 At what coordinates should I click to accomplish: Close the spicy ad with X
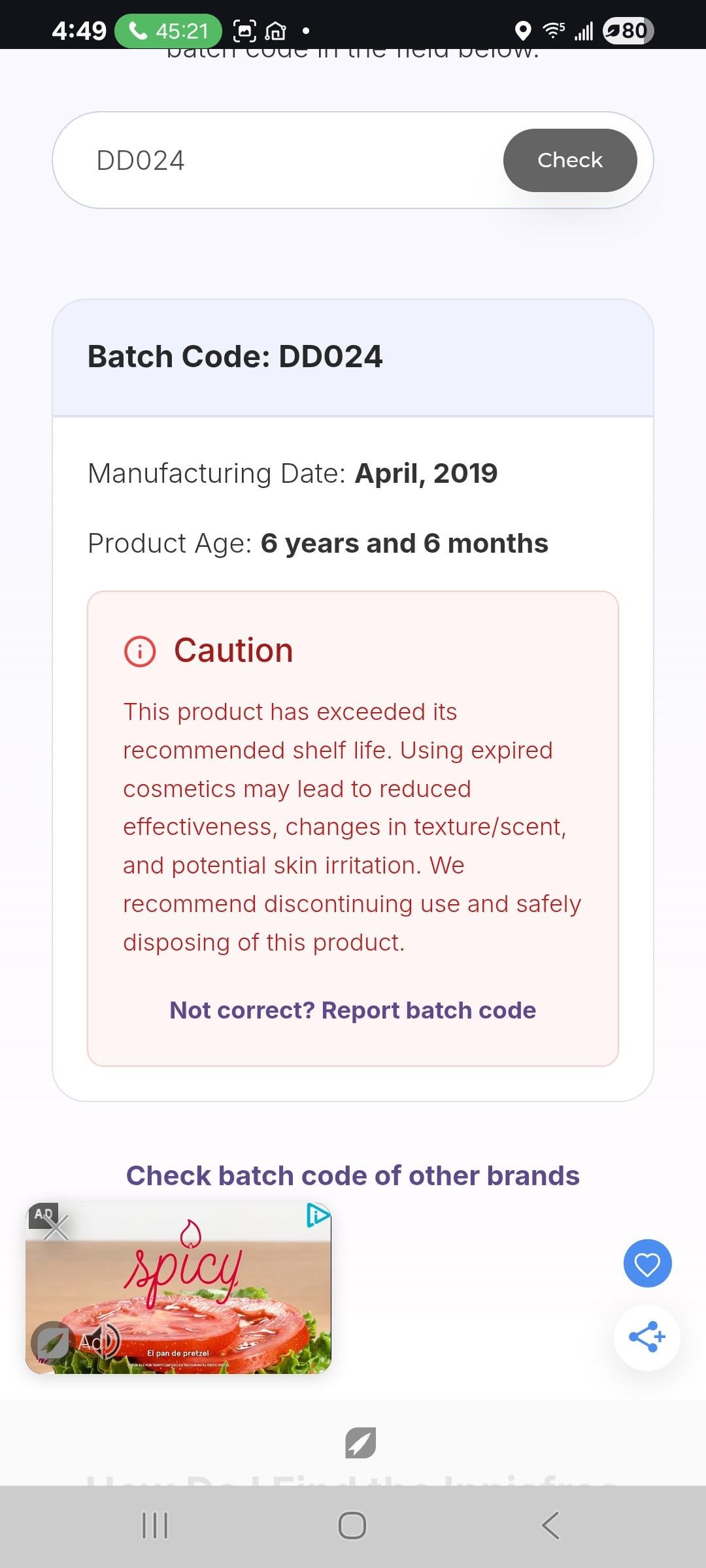56,1228
